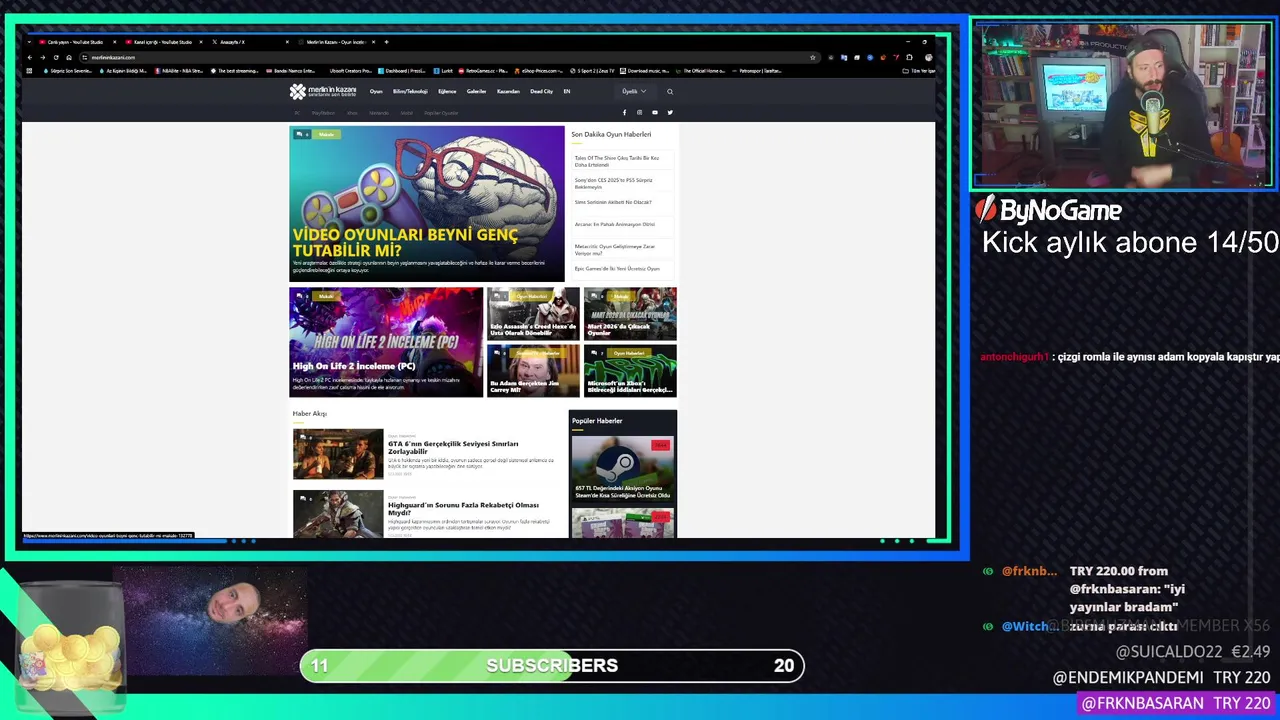Click the Makale tag on brain article
This screenshot has height=720, width=1280.
(x=326, y=134)
